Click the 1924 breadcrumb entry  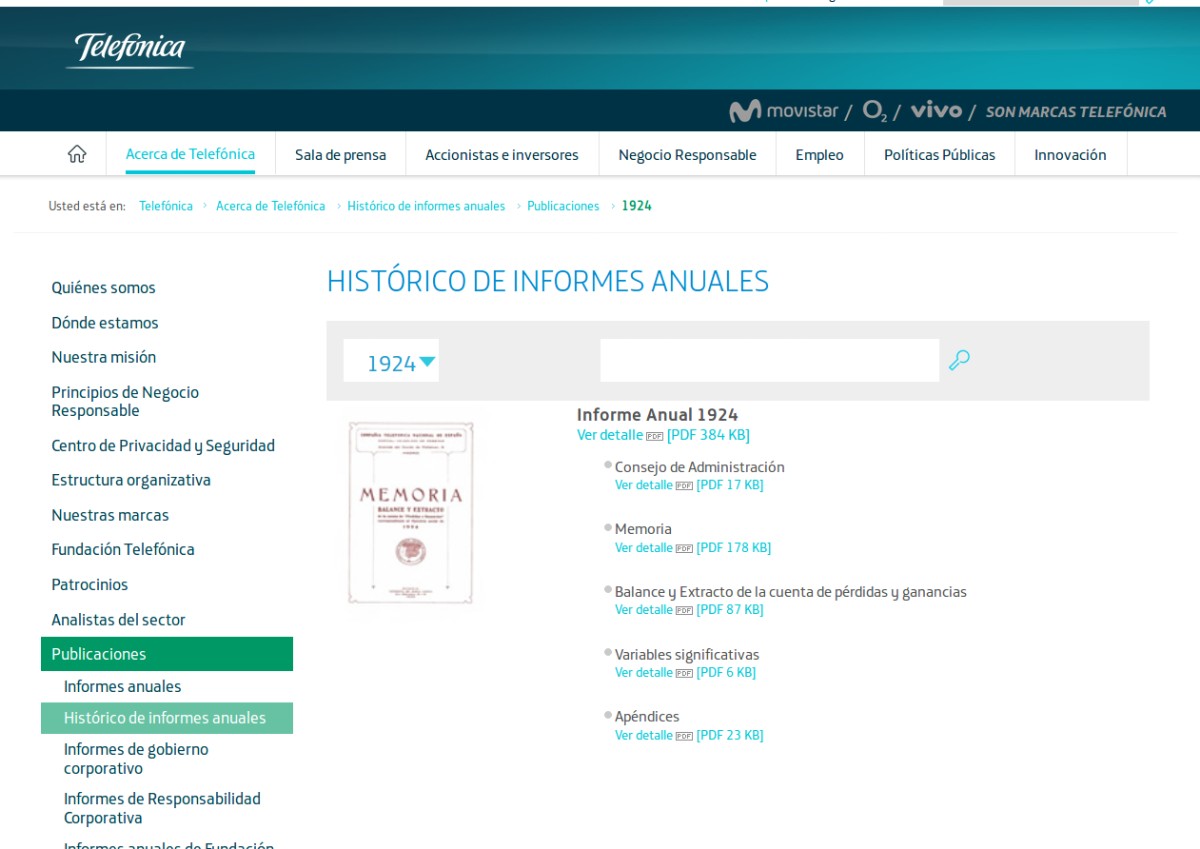click(x=639, y=205)
